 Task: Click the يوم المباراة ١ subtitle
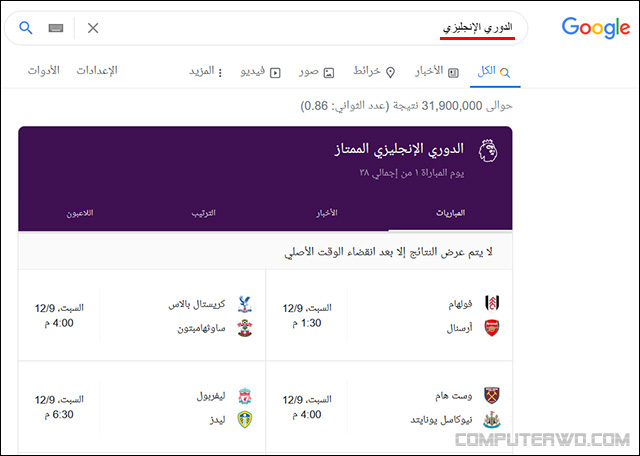point(411,173)
